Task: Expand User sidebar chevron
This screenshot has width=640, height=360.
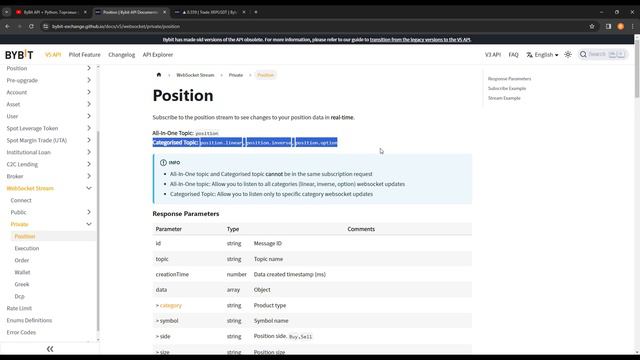Action: tap(89, 116)
